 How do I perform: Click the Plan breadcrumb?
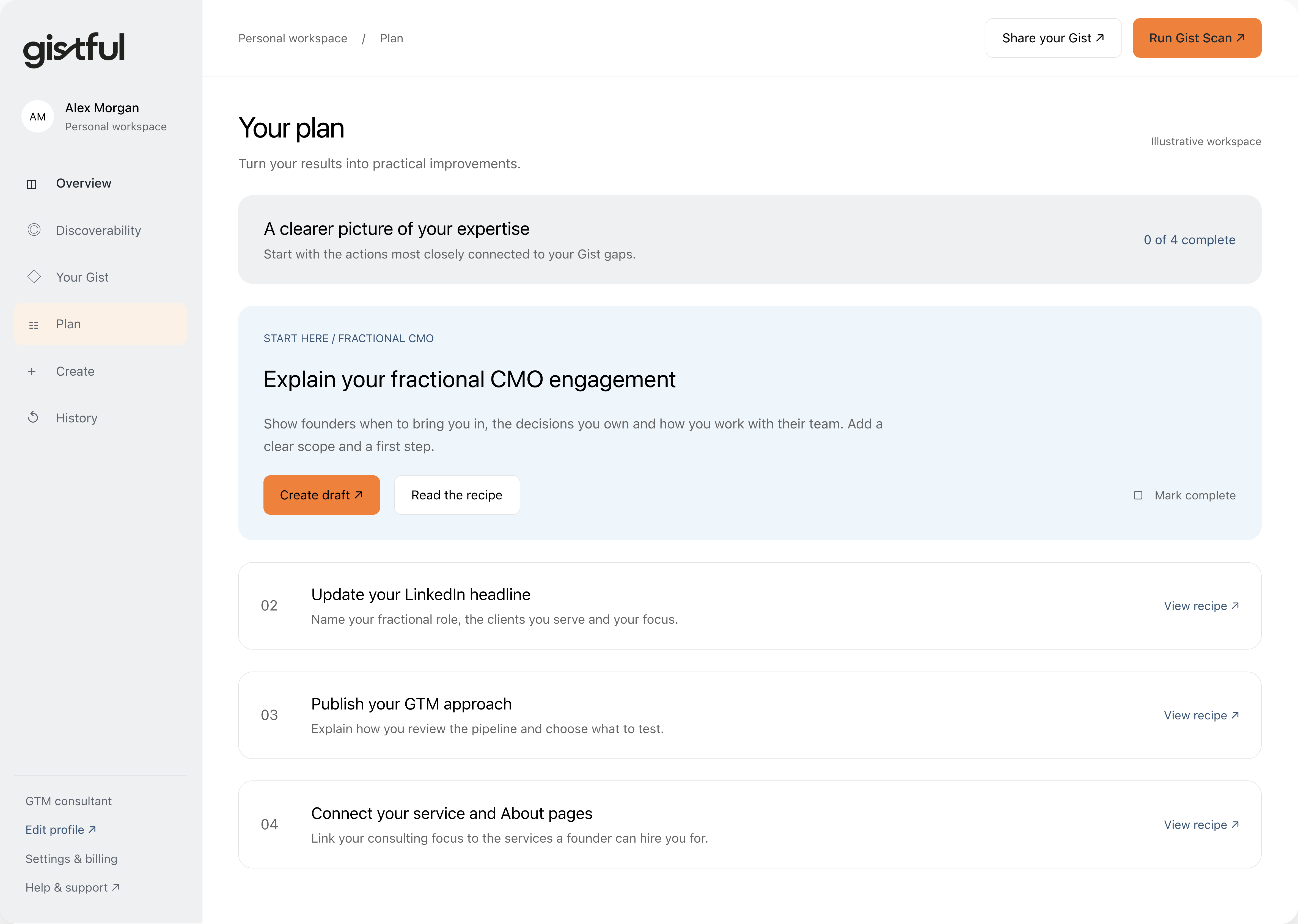[x=391, y=38]
